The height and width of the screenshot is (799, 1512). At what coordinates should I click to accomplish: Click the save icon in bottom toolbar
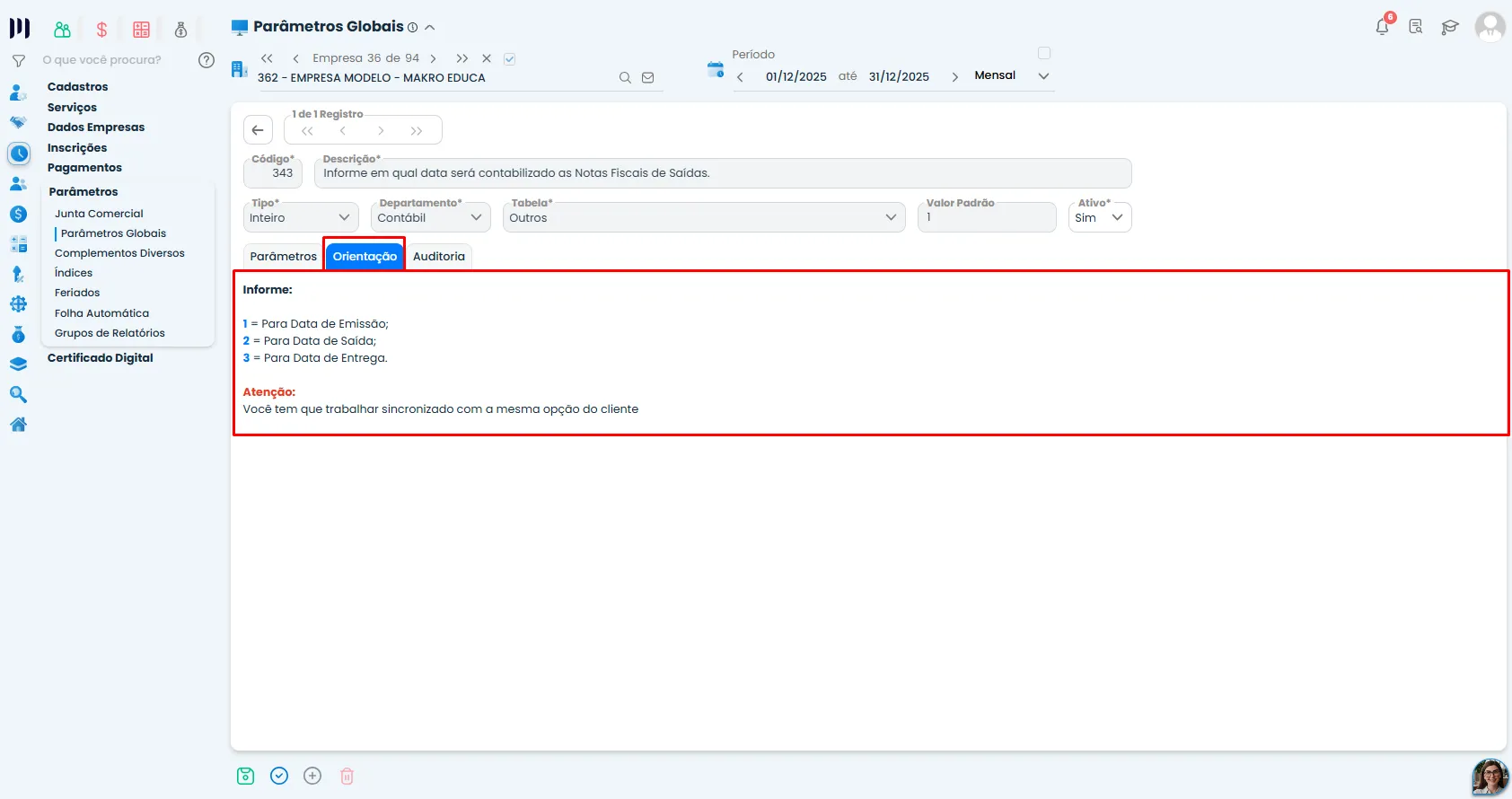click(246, 776)
